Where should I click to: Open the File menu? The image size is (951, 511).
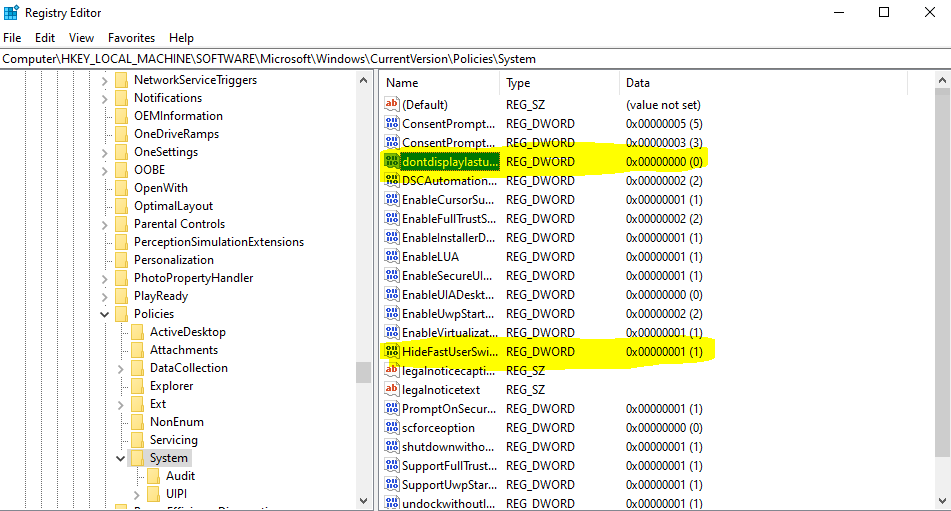[x=12, y=38]
